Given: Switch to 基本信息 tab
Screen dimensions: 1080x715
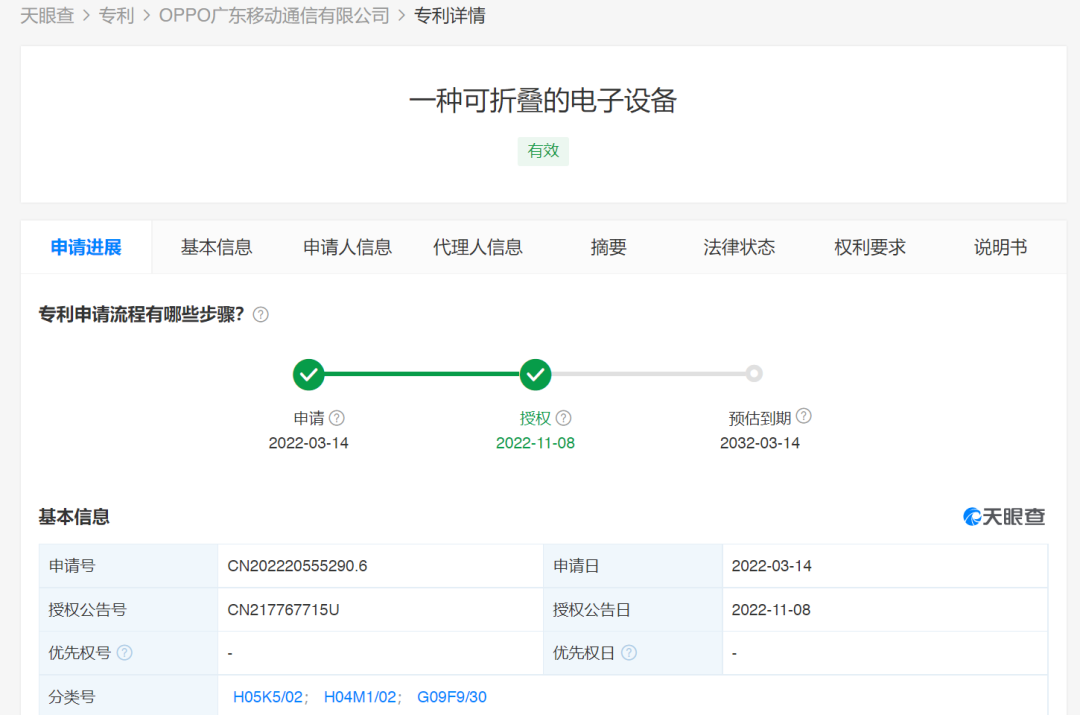Looking at the screenshot, I should pos(216,247).
